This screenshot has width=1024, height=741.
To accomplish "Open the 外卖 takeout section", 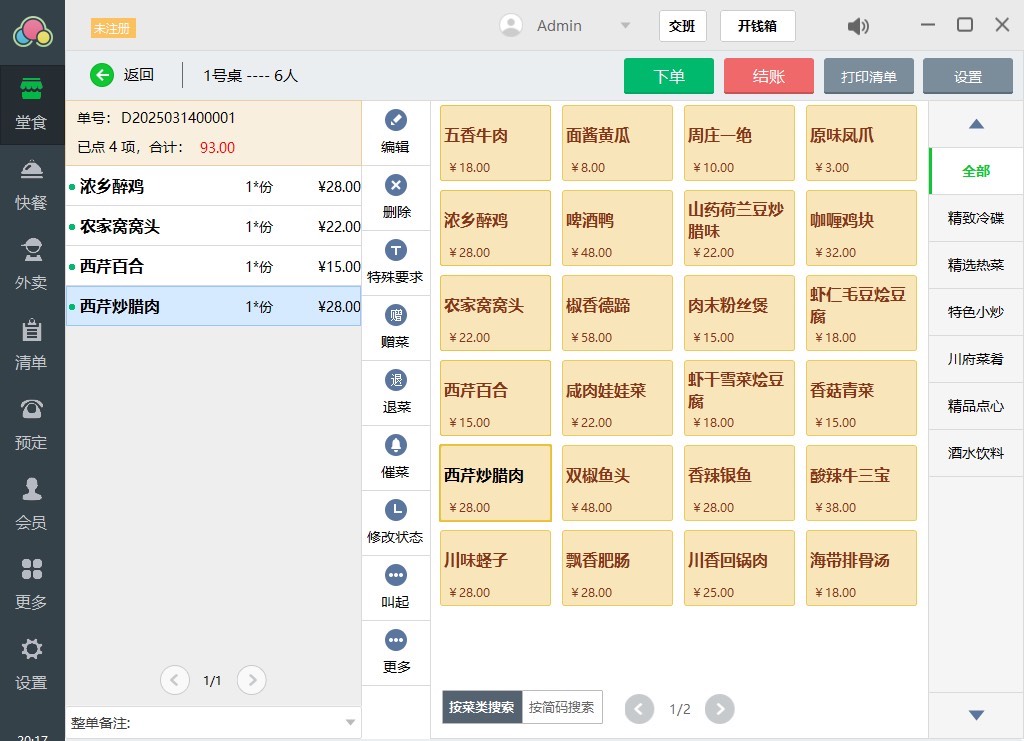I will [31, 265].
